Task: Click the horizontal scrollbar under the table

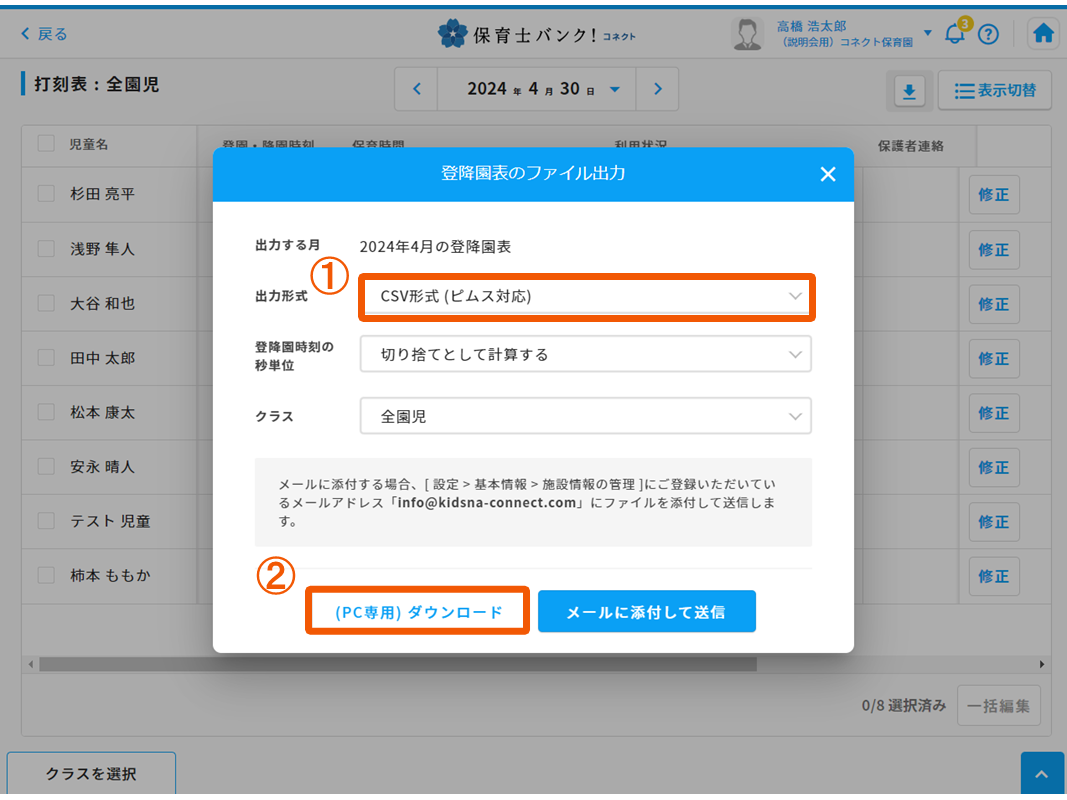Action: 398,664
